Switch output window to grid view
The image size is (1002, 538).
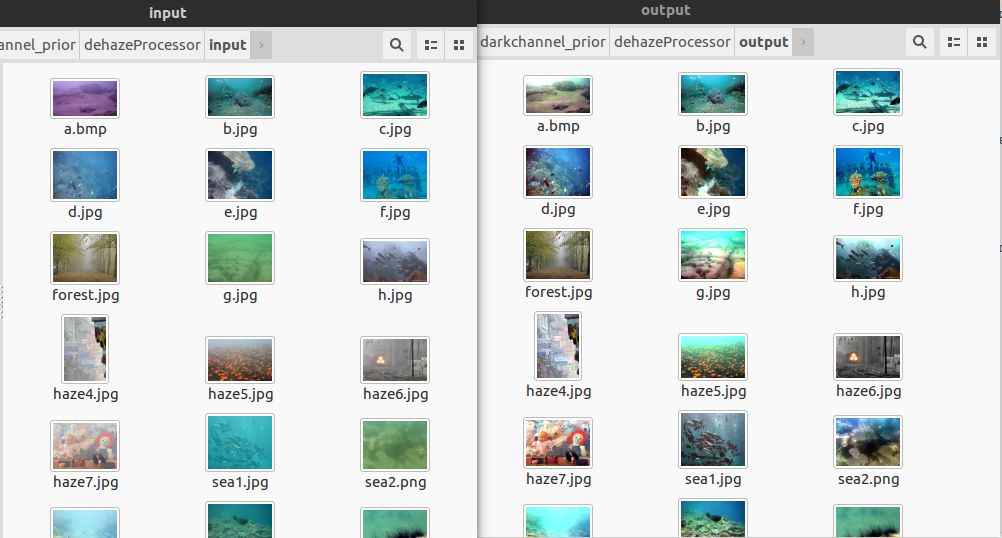pos(982,42)
